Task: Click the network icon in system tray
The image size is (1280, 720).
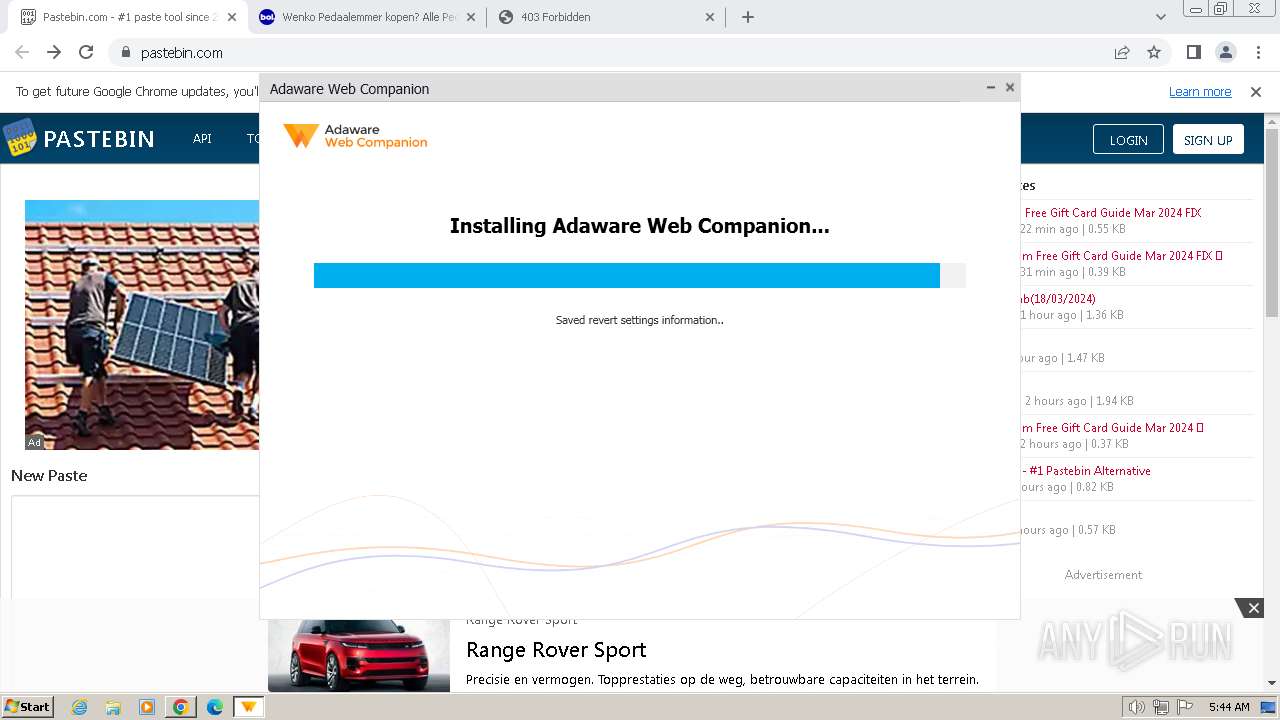Action: pyautogui.click(x=1161, y=707)
